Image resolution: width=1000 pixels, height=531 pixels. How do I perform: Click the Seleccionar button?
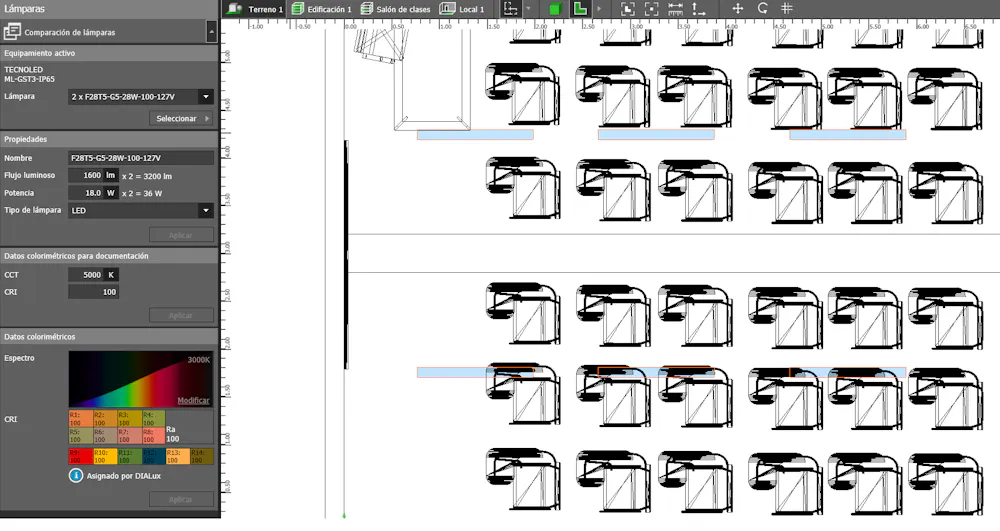click(x=181, y=119)
